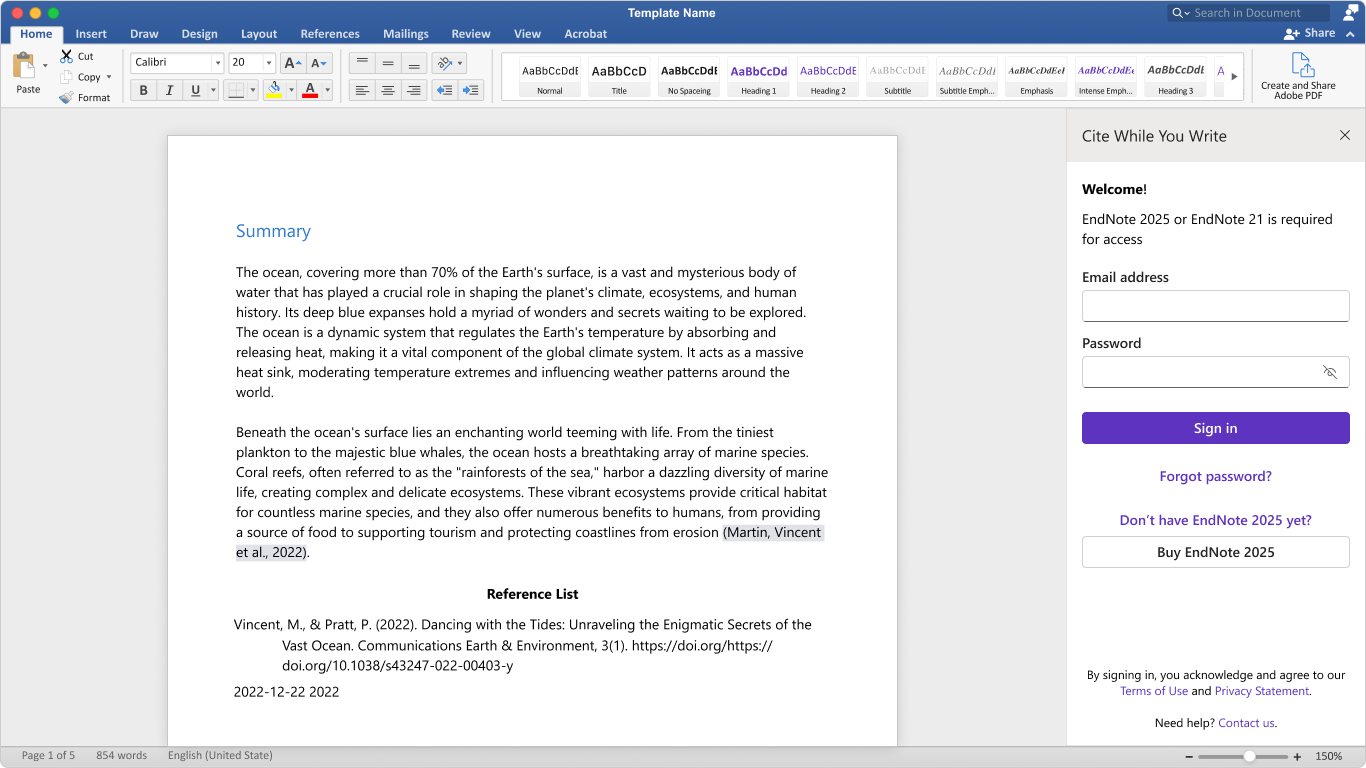Decrease font size with small A button

point(319,63)
